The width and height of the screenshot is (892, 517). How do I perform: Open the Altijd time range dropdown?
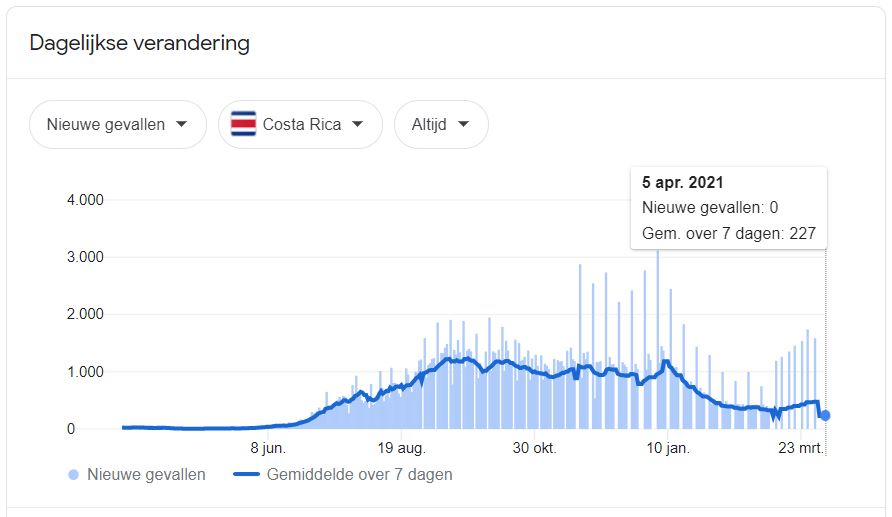pos(441,125)
